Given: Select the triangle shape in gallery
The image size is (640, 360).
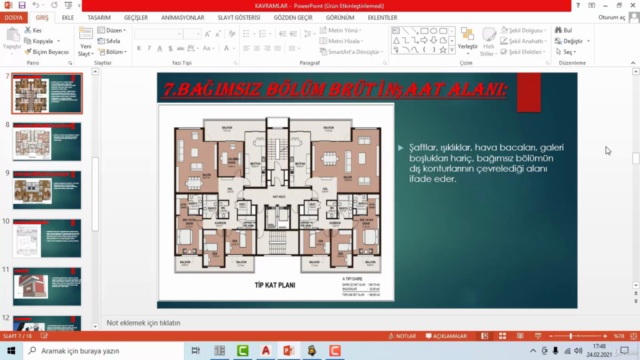Looking at the screenshot, I should 396,40.
